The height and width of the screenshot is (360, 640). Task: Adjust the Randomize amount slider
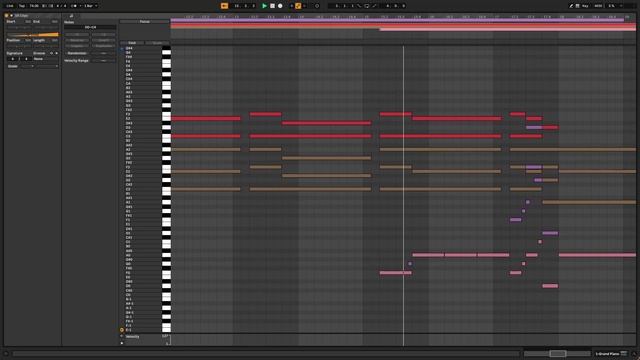(x=104, y=53)
